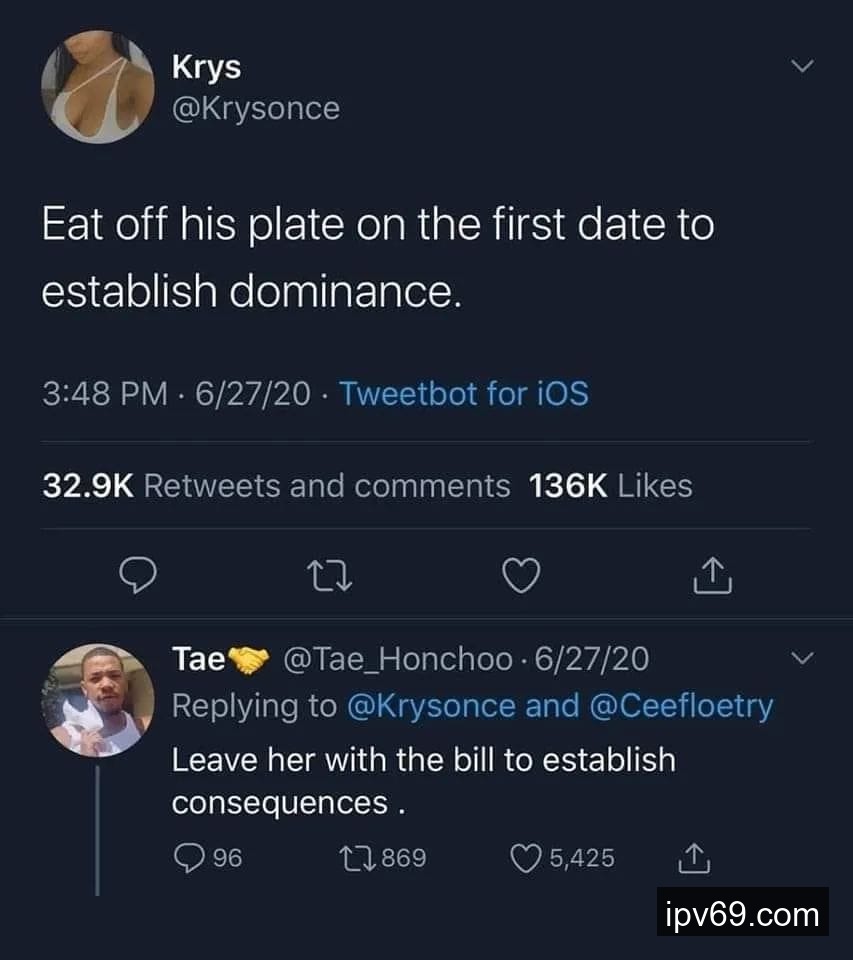View the 32.9K Retweets and comments
853x960 pixels.
pos(276,486)
